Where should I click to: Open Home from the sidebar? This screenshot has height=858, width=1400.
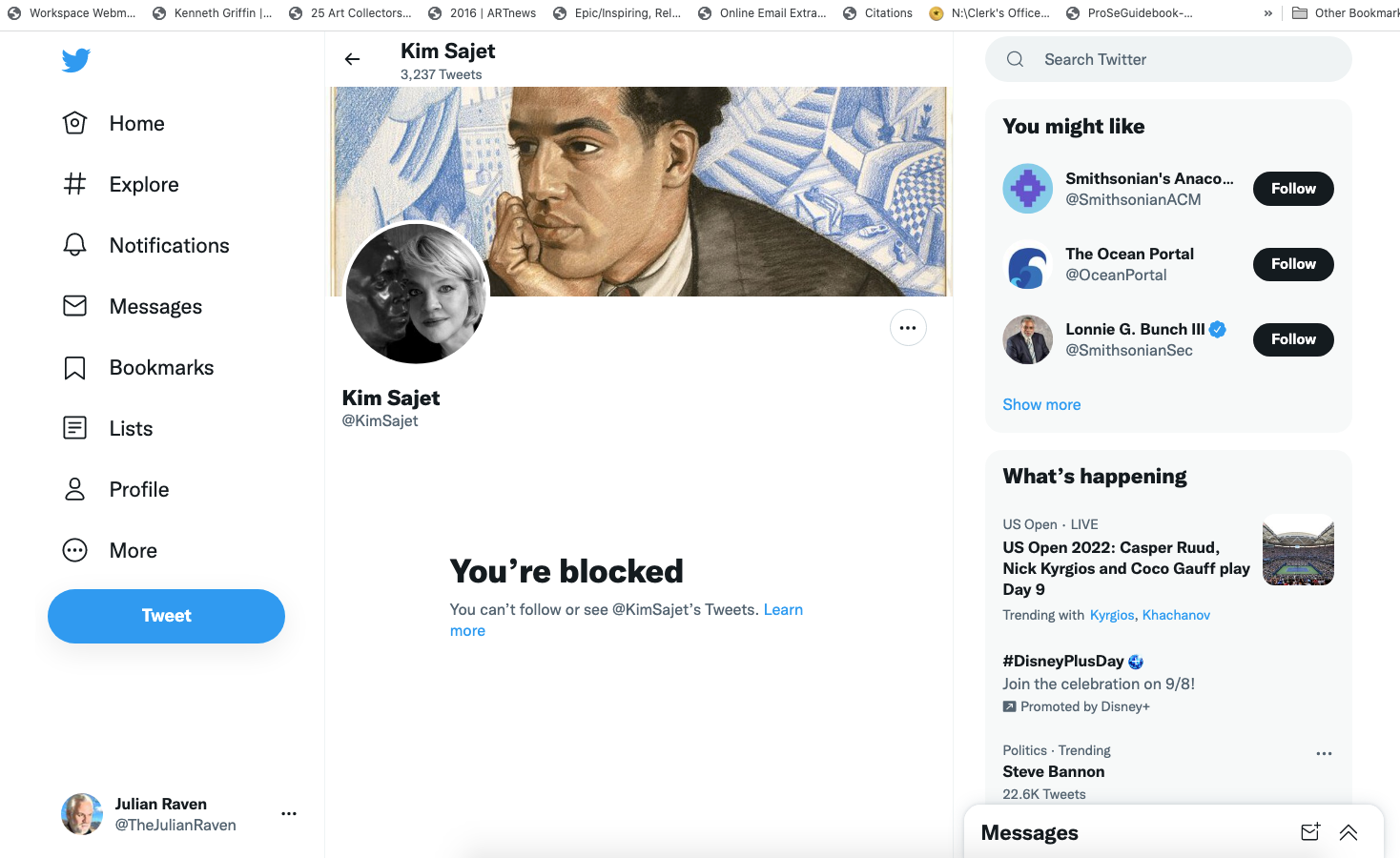tap(113, 124)
